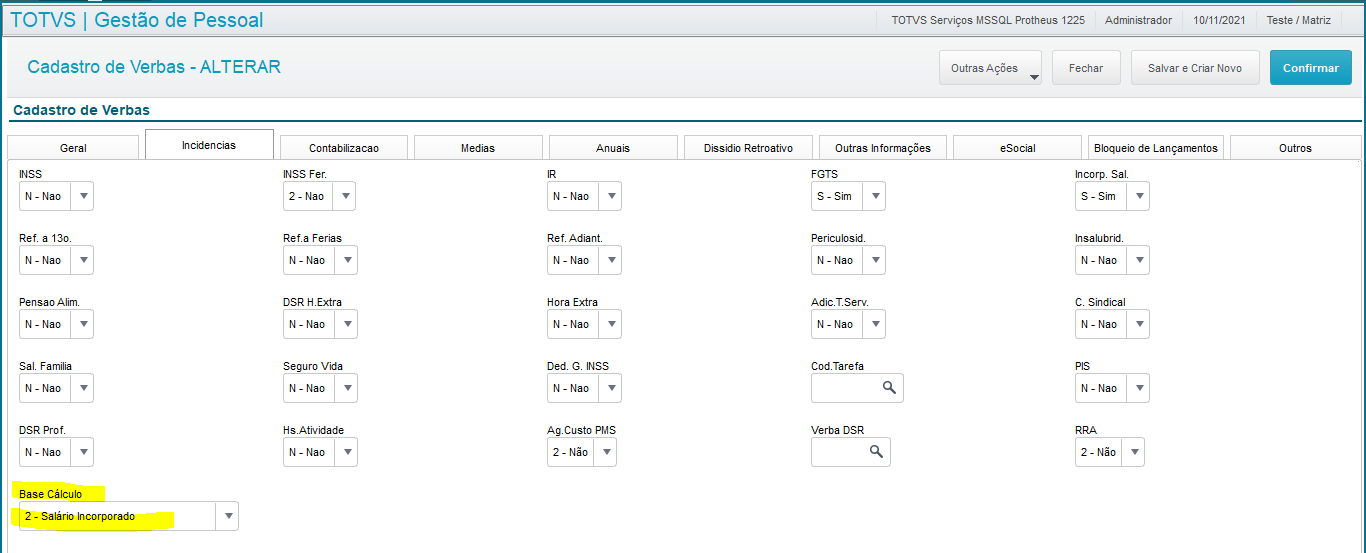
Task: Open the Insalubrid. dropdown
Action: [1138, 260]
